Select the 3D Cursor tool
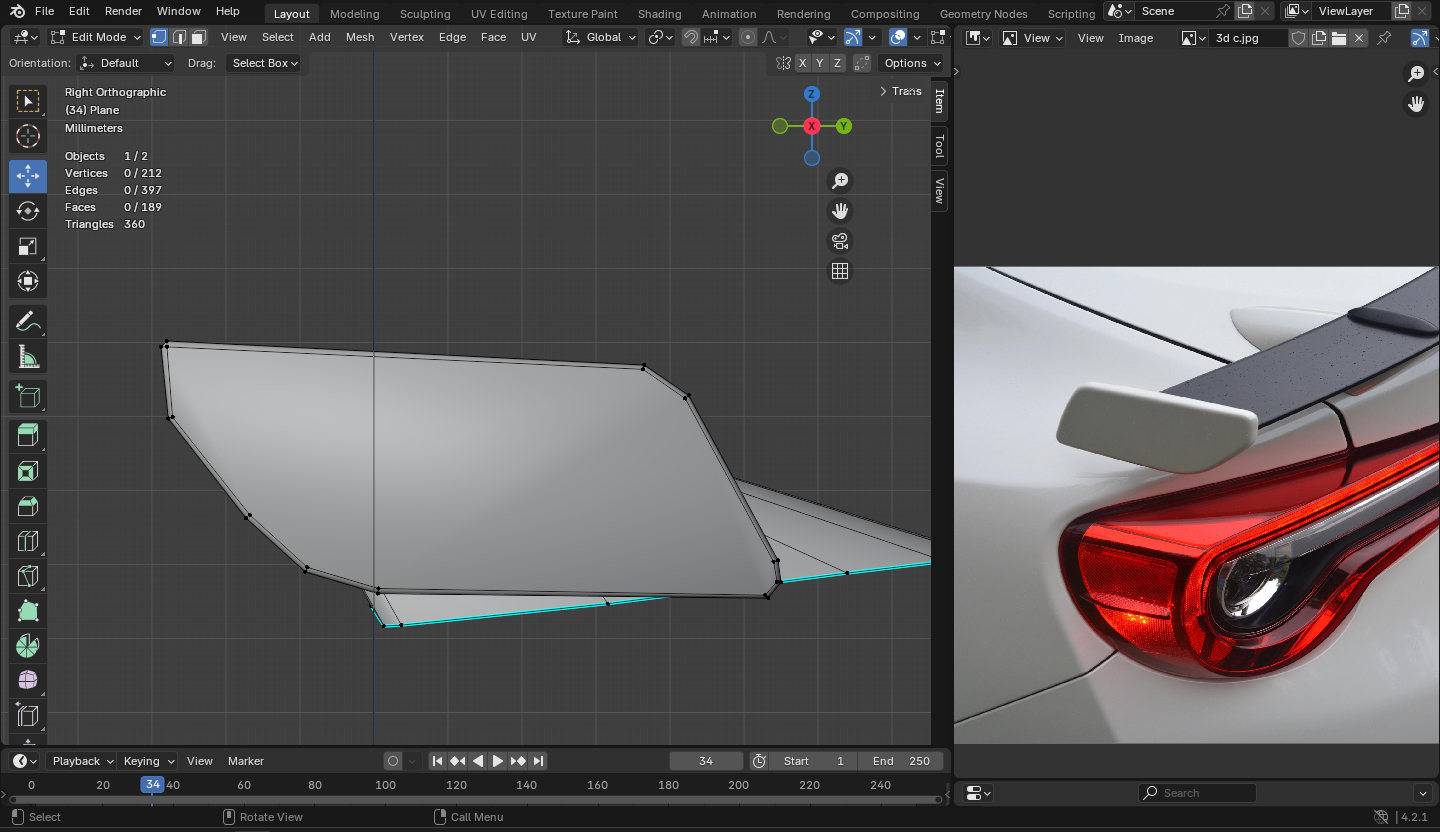This screenshot has height=832, width=1440. [28, 137]
